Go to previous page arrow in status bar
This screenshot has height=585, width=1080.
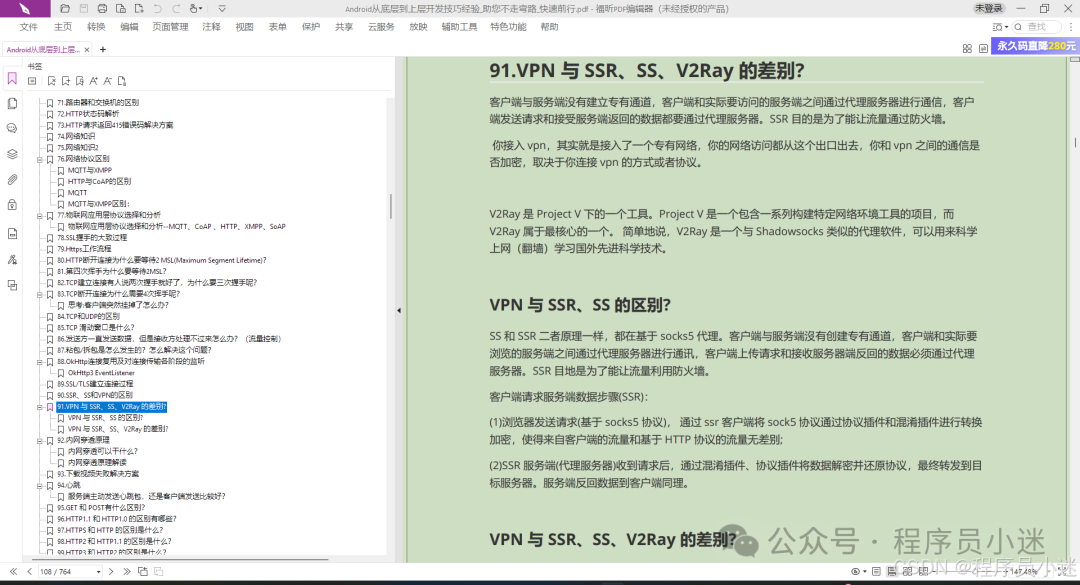click(30, 571)
